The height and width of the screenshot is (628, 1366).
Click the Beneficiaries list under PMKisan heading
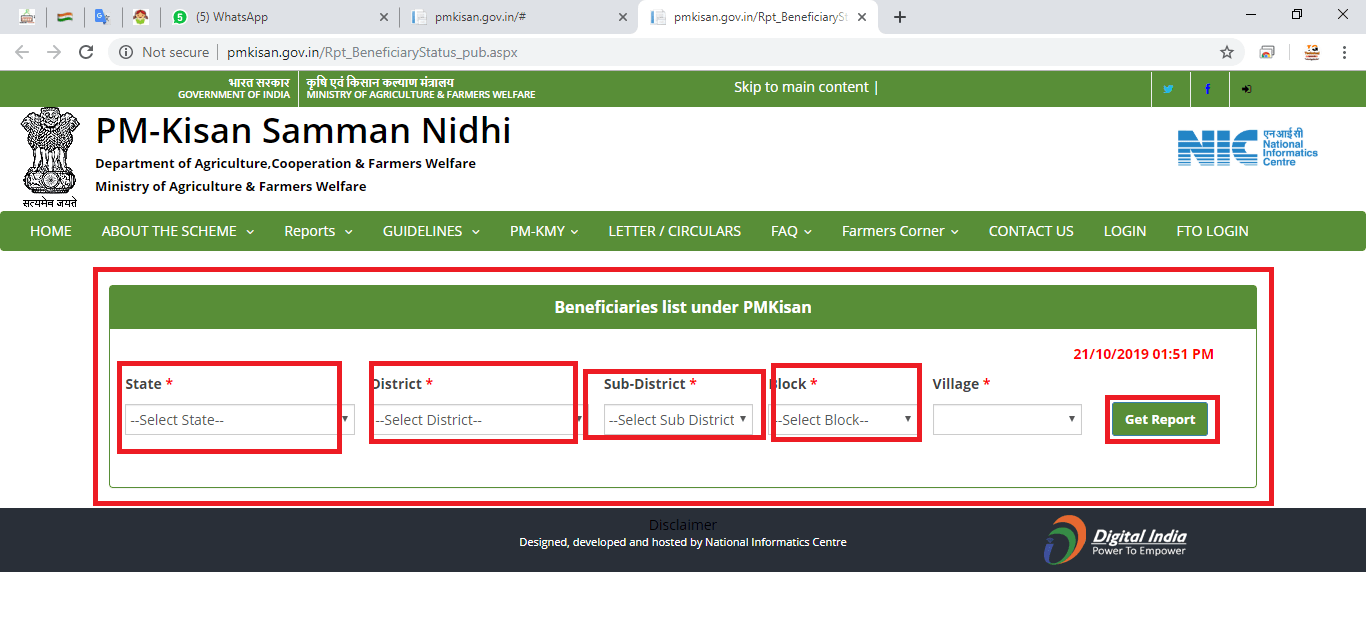point(683,307)
